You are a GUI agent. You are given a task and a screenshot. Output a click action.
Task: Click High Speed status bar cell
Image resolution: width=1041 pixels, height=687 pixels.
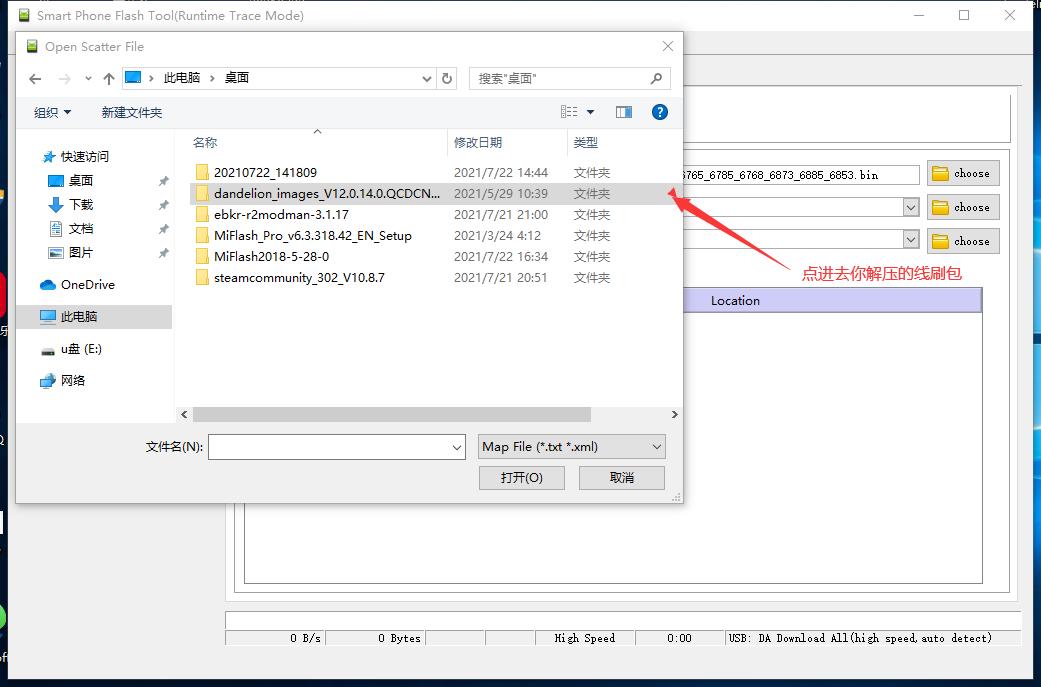[x=585, y=638]
